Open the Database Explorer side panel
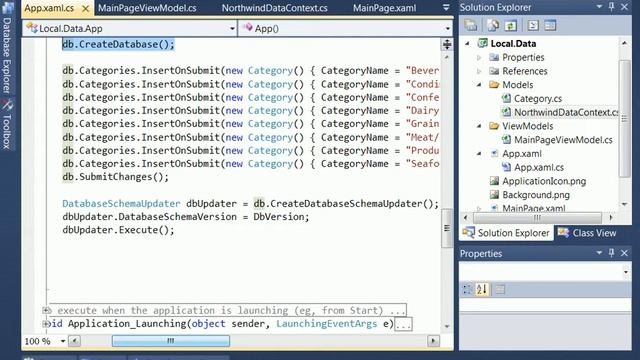Image resolution: width=640 pixels, height=360 pixels. coord(7,48)
